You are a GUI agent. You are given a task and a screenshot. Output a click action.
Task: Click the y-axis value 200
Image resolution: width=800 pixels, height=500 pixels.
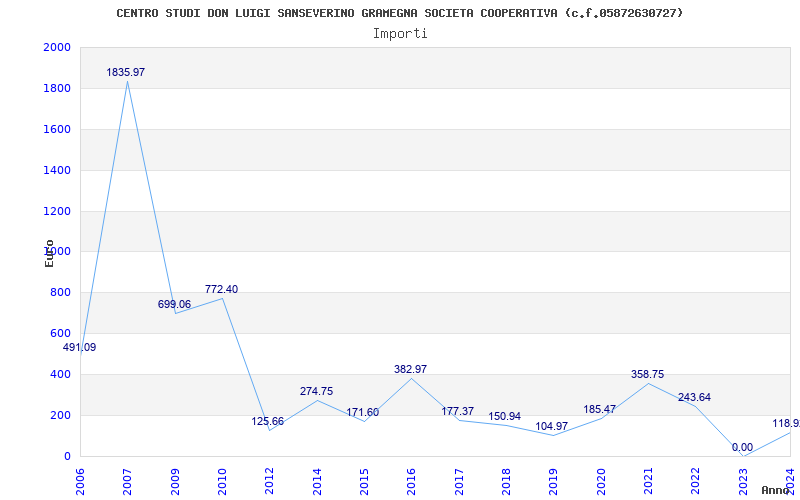(60, 415)
